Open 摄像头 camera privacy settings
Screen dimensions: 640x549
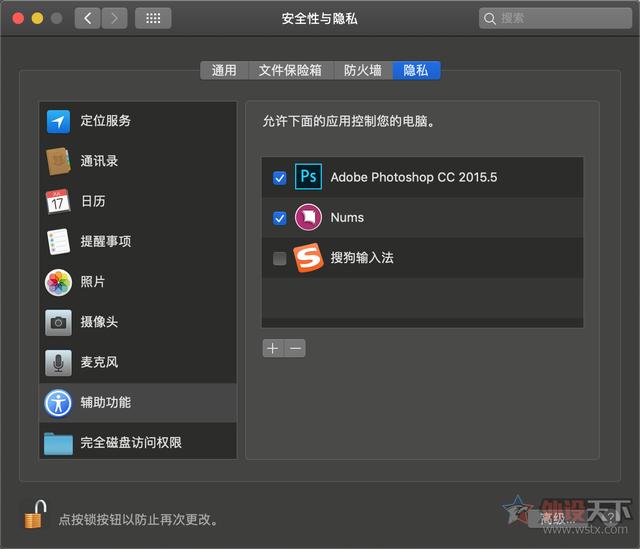[x=99, y=322]
